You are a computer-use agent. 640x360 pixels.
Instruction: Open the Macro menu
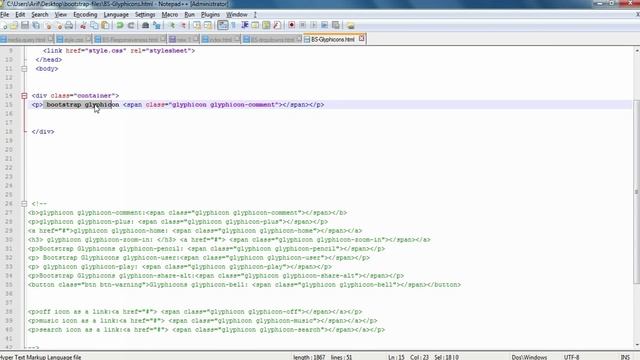(x=169, y=15)
